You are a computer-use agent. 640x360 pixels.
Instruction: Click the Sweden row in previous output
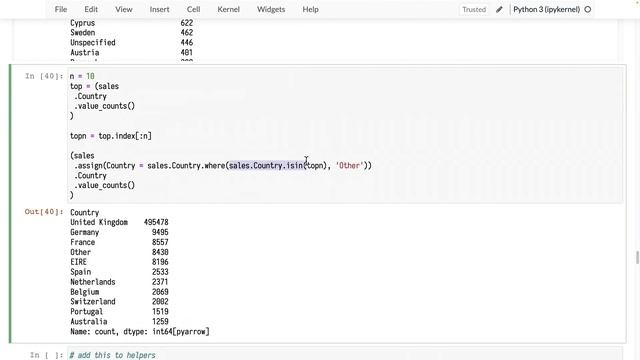click(131, 33)
